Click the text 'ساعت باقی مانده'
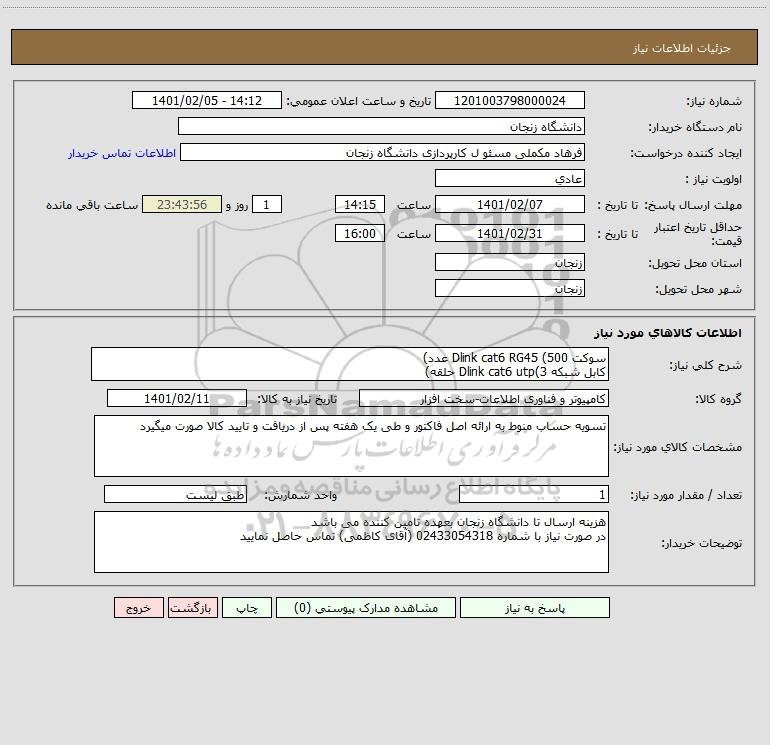 [92, 205]
